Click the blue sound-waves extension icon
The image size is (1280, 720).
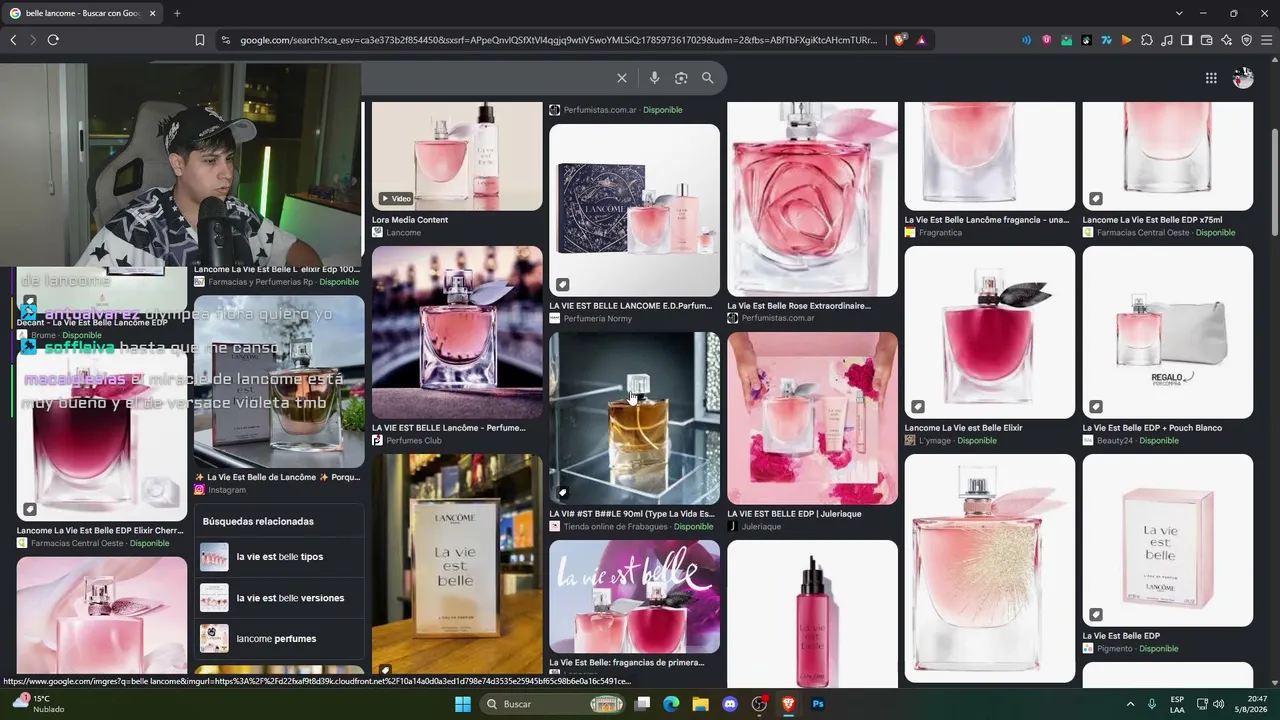pos(1026,40)
